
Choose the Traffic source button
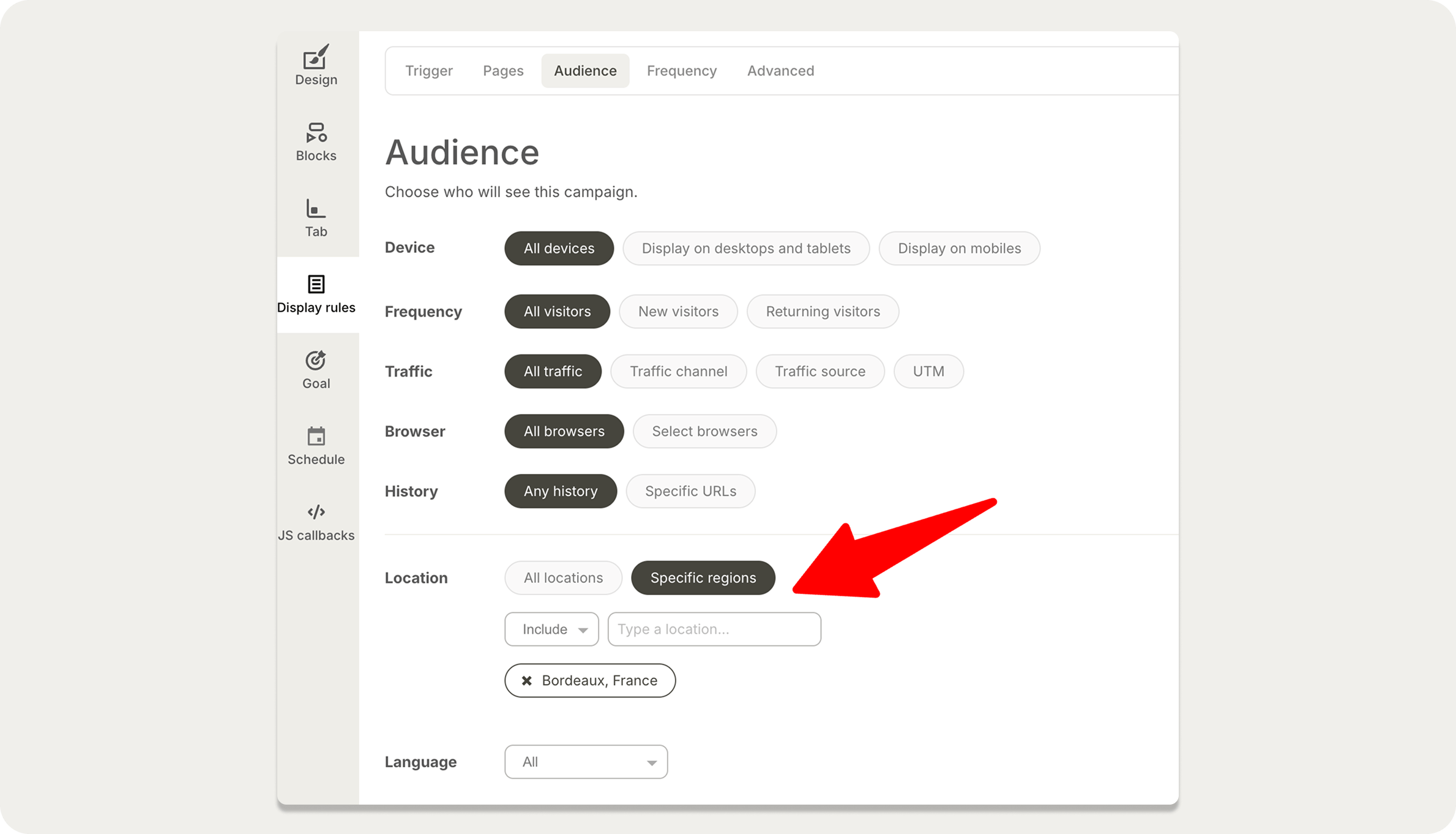[819, 371]
